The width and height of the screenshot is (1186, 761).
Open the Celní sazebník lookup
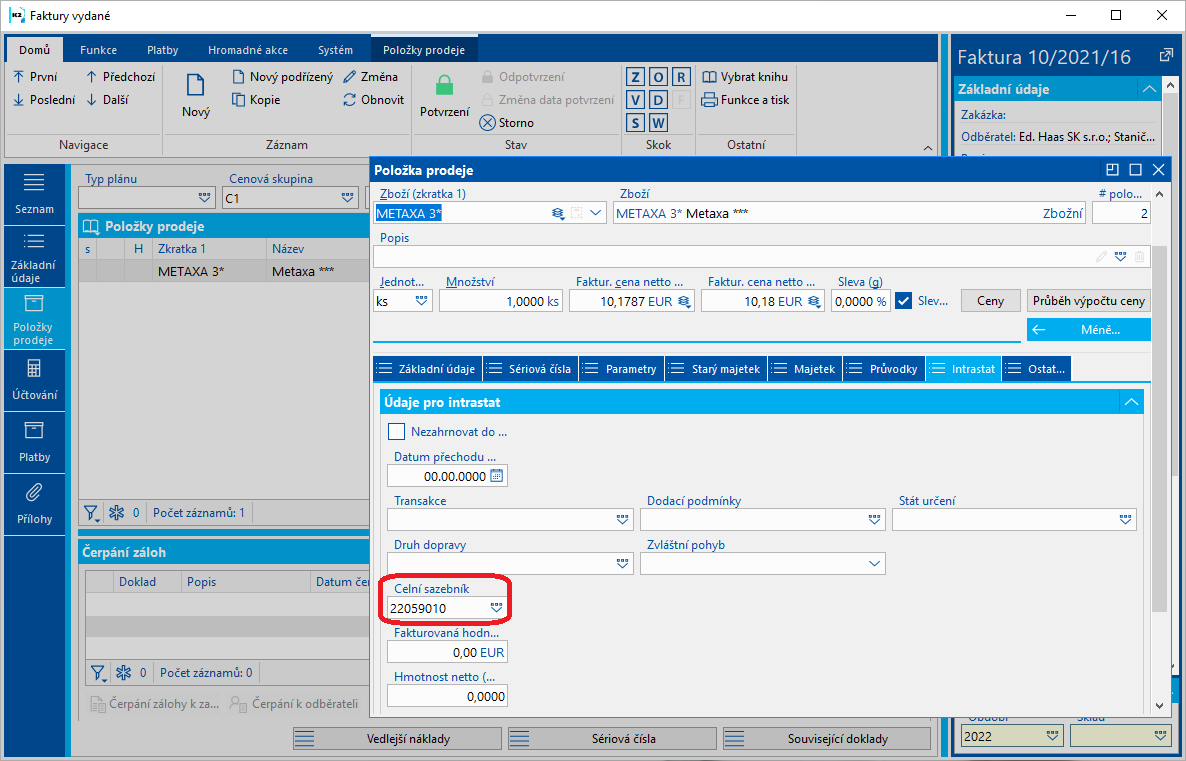pos(496,607)
